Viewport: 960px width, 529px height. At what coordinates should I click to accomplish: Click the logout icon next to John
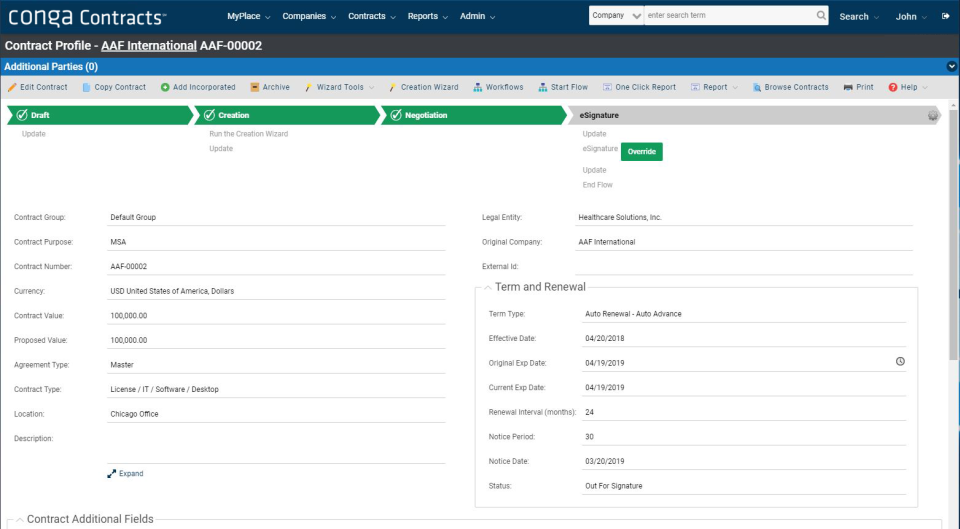click(x=945, y=17)
